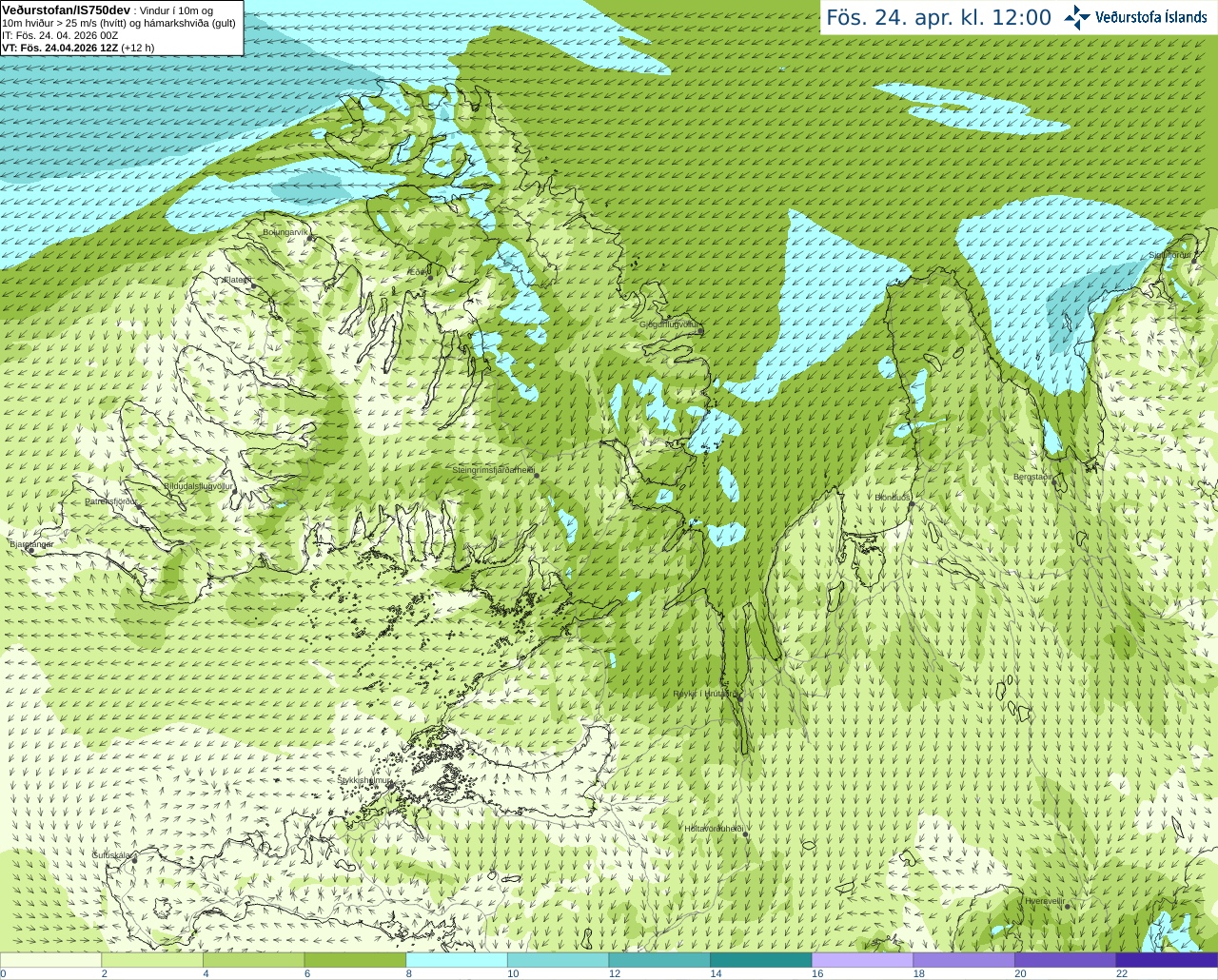
Task: Click the IS750dev model info box
Action: click(x=122, y=28)
